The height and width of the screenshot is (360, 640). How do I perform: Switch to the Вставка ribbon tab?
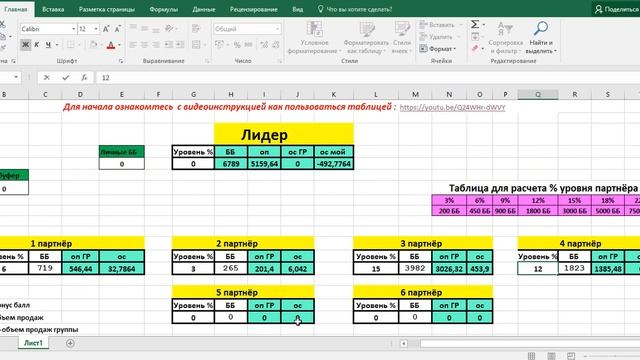(53, 9)
